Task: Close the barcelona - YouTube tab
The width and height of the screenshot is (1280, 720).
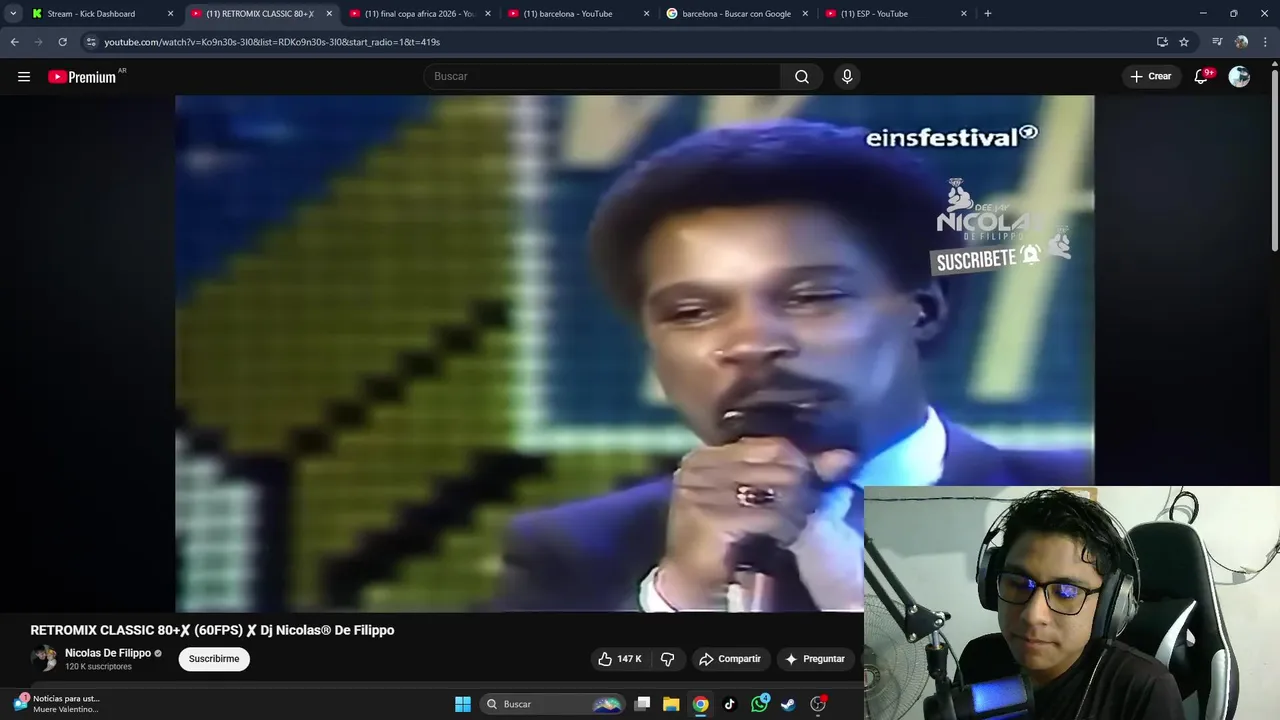Action: click(646, 14)
